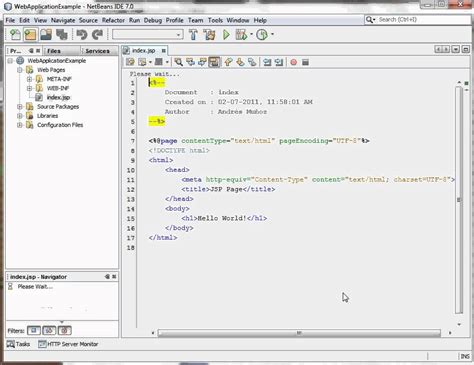
Task: Click the editor Last Edit icon
Action: [130, 62]
